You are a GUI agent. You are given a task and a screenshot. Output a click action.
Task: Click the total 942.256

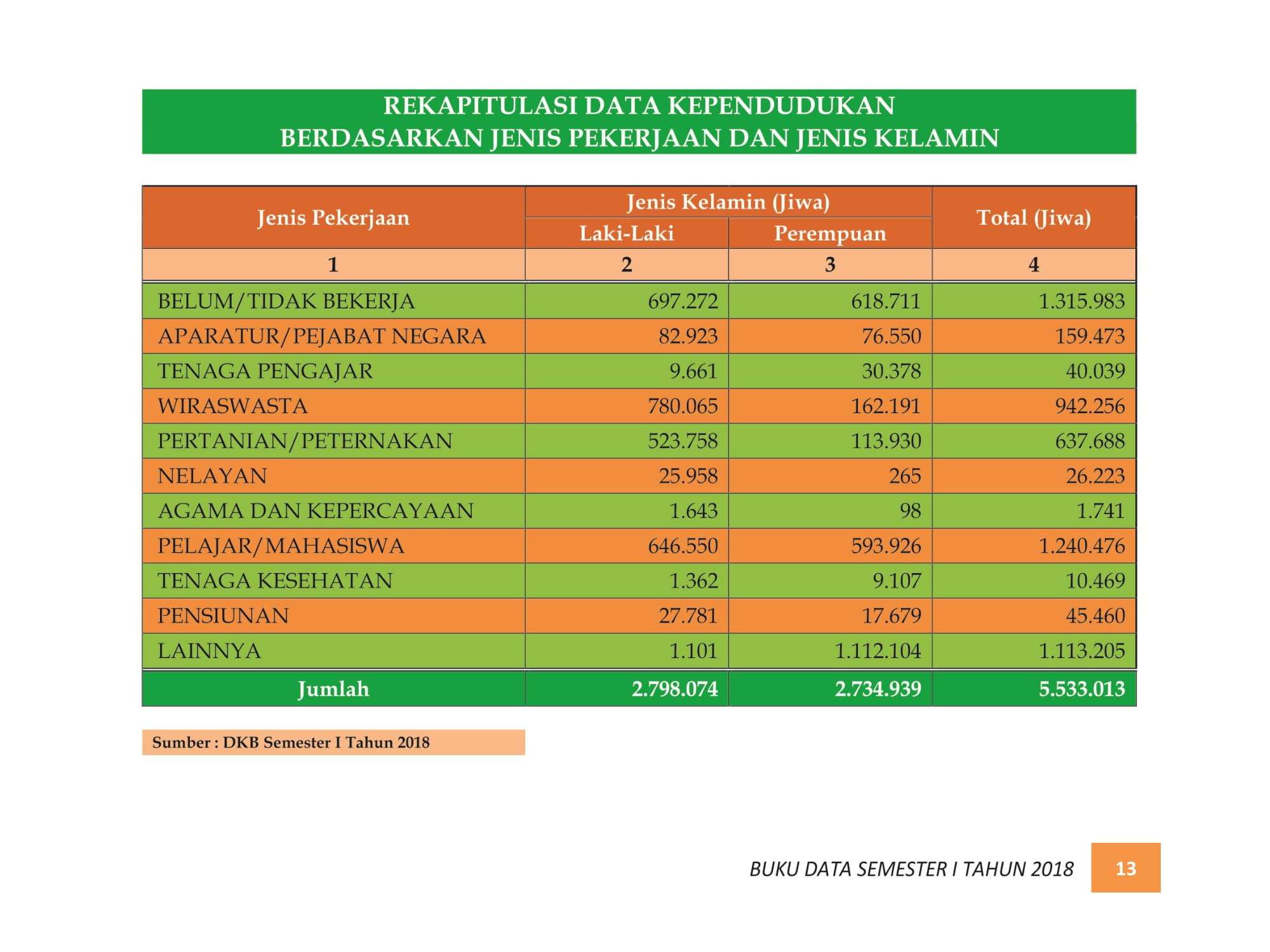pos(1090,406)
